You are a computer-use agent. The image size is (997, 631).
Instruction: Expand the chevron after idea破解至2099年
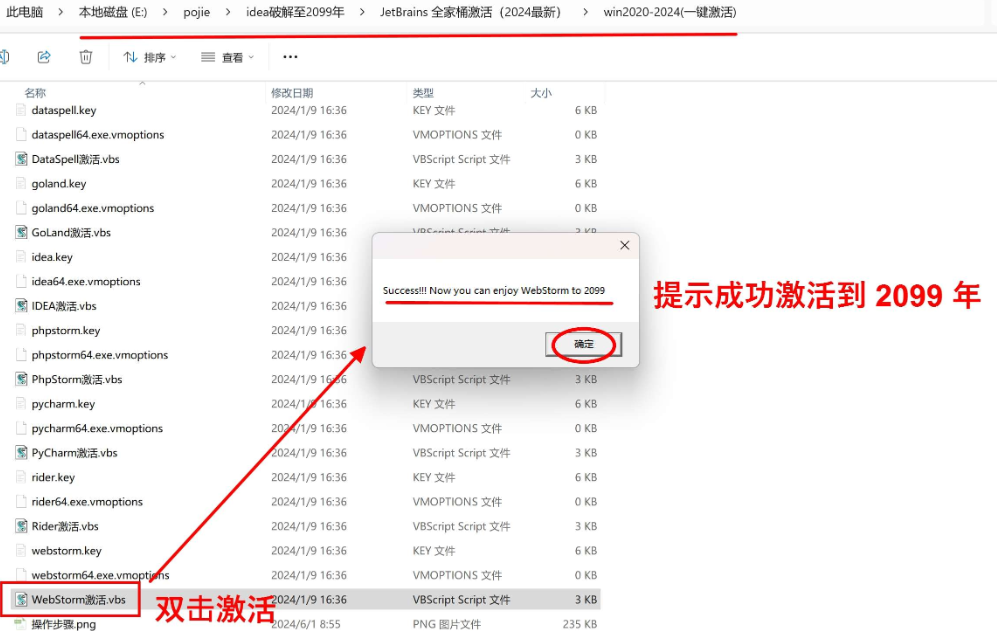[x=362, y=12]
